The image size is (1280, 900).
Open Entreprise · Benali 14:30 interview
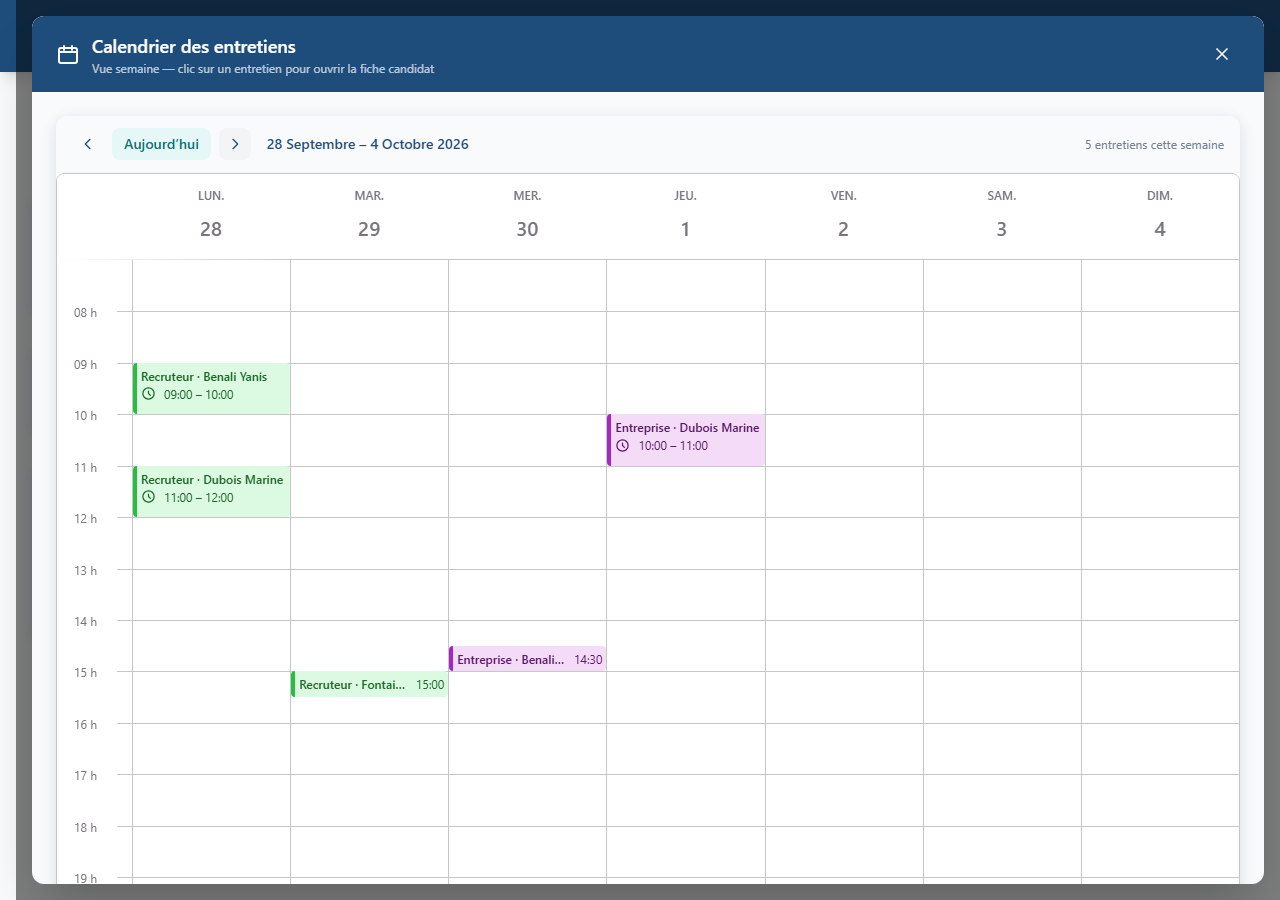click(x=528, y=659)
